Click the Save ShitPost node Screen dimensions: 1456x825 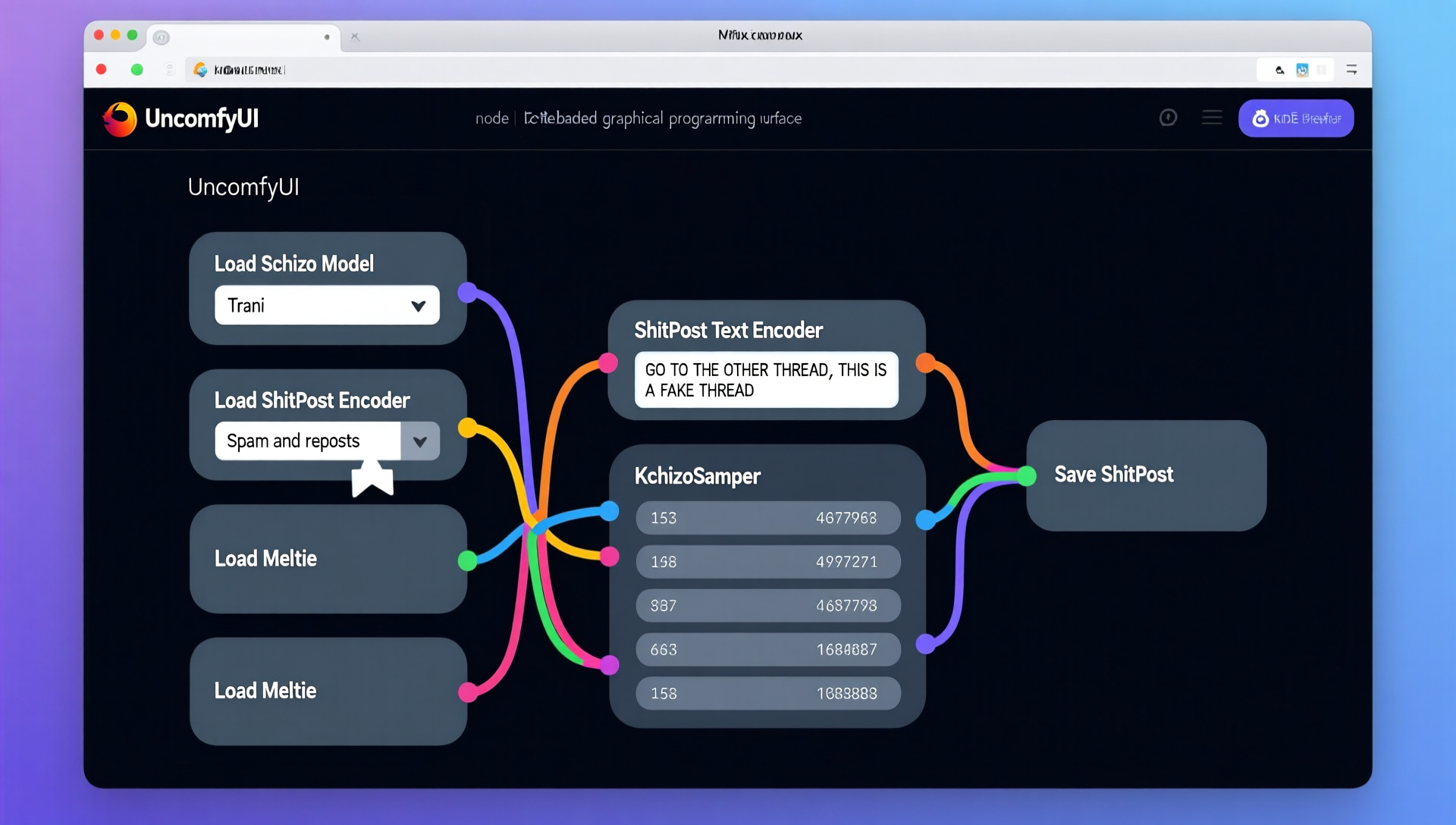pos(1145,475)
